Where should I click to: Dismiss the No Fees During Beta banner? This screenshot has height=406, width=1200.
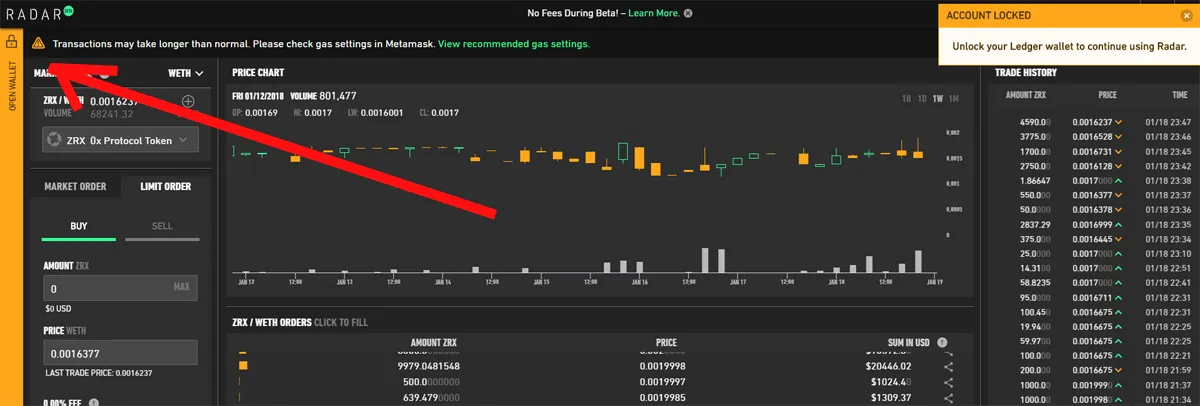pyautogui.click(x=688, y=13)
